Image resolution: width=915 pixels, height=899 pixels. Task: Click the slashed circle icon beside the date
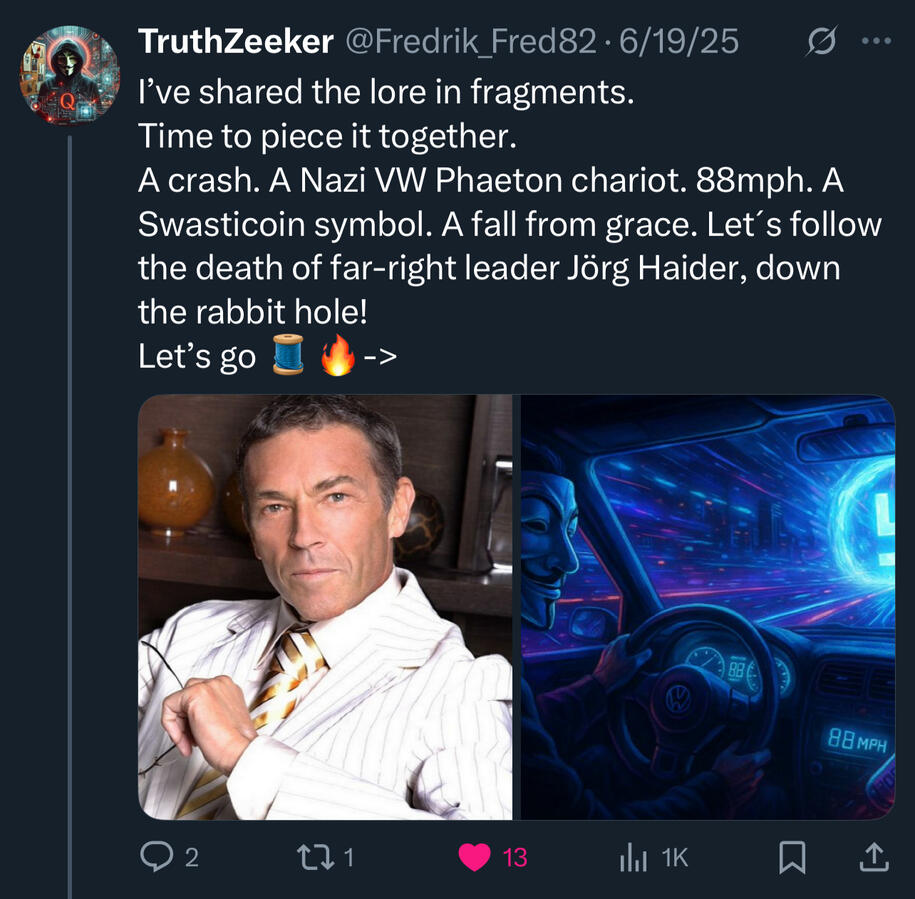click(820, 43)
